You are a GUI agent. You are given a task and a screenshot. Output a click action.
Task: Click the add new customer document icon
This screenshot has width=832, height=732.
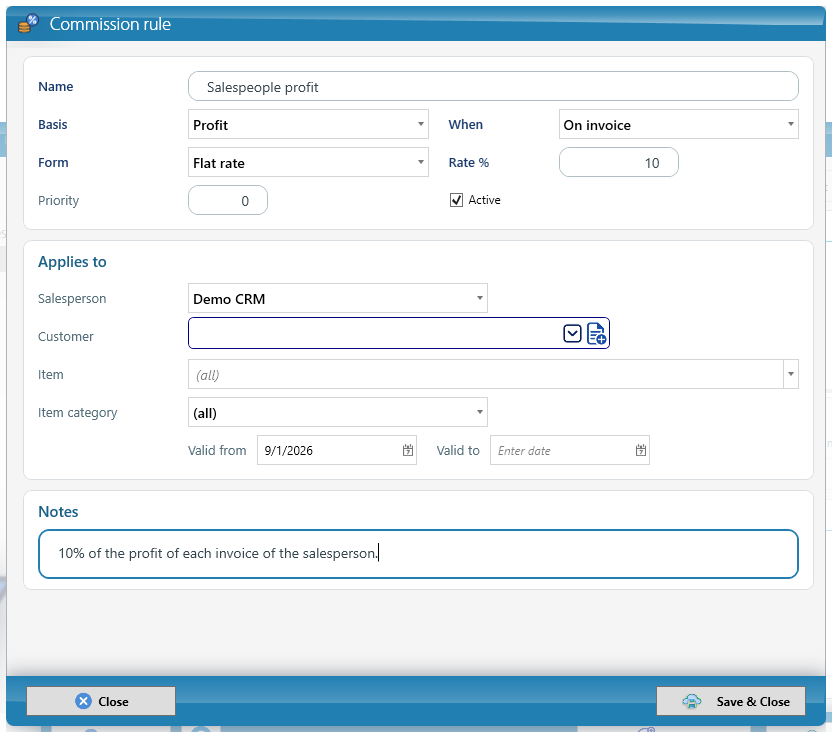click(596, 334)
